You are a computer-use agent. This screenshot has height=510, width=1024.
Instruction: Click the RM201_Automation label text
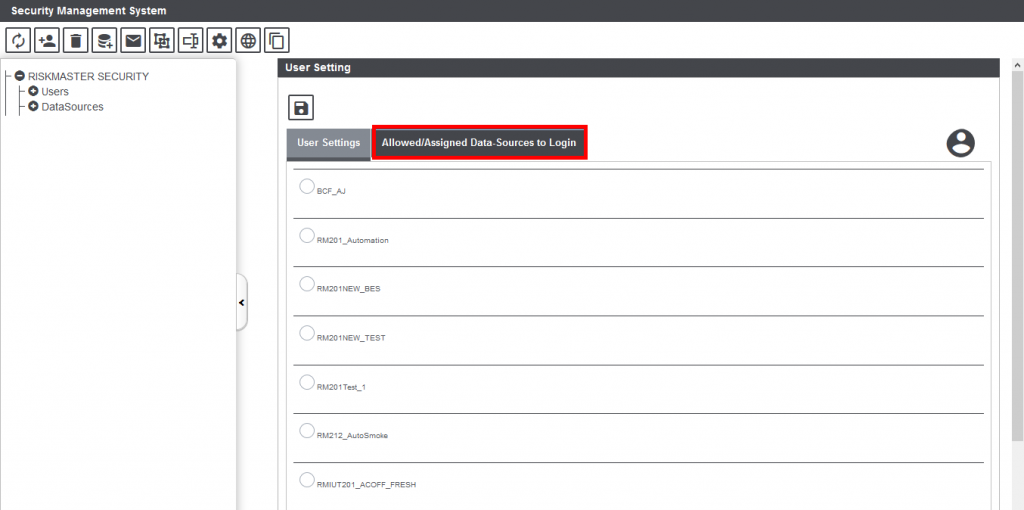353,240
